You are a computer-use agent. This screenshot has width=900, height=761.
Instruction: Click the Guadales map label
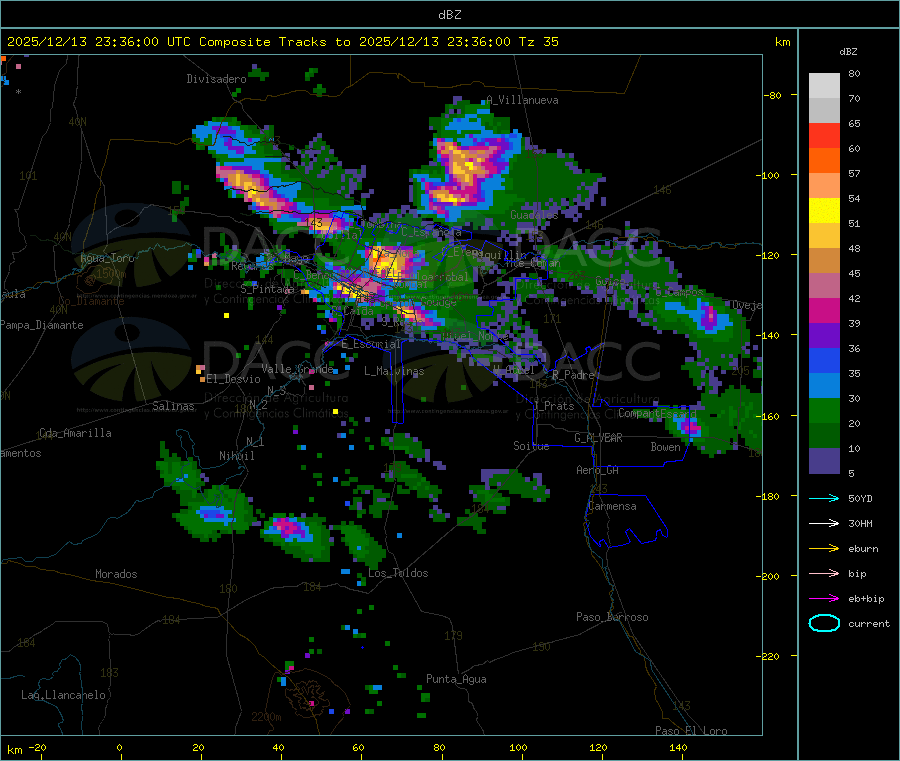[534, 215]
